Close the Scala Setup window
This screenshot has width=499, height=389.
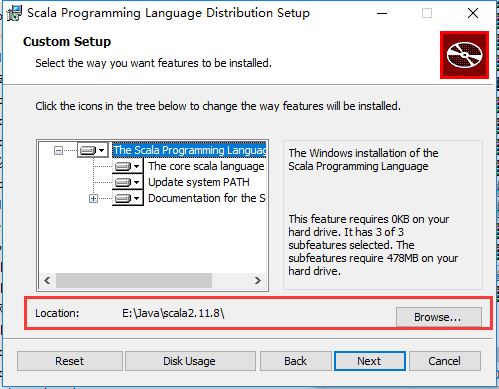point(473,13)
